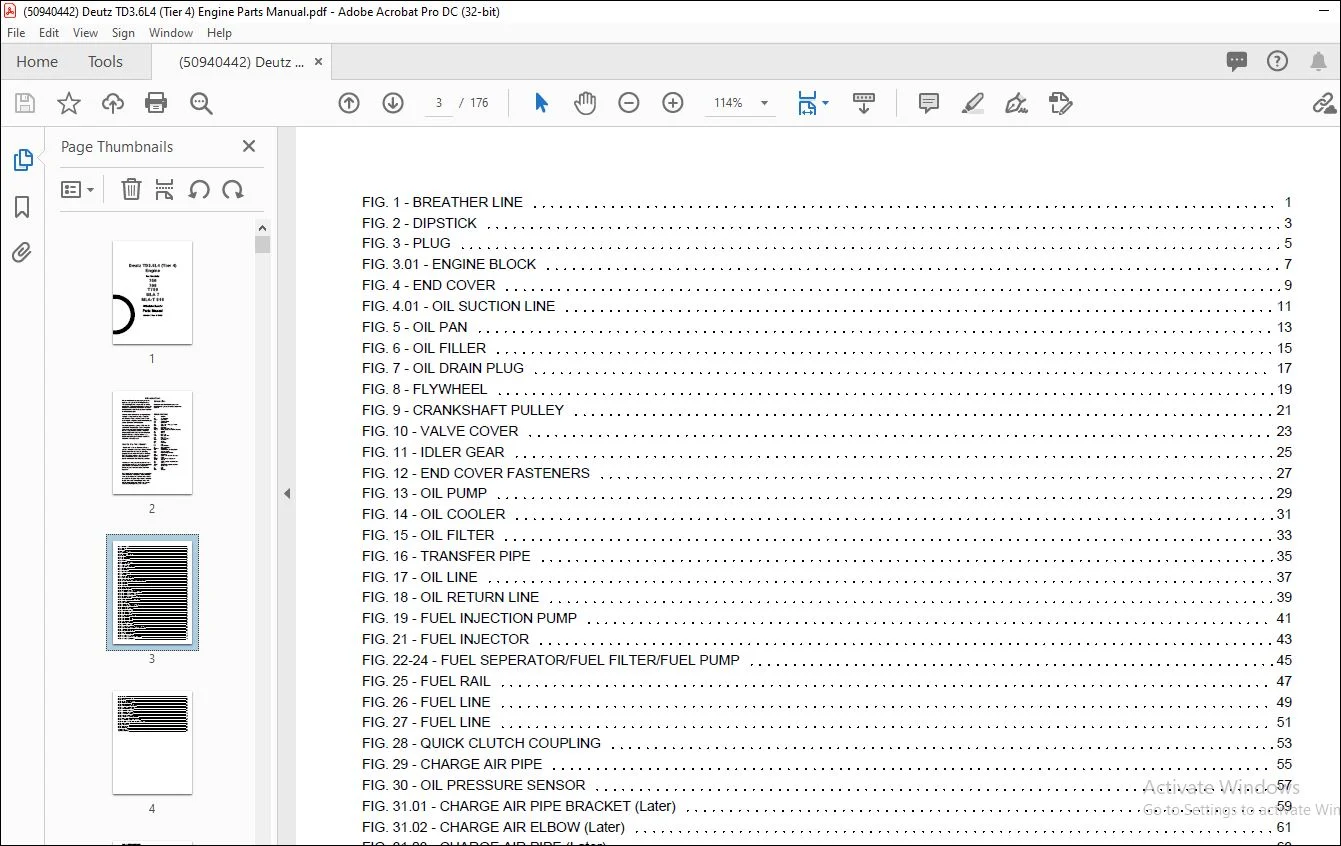The image size is (1341, 846).
Task: Open the help question mark
Action: coord(1277,61)
